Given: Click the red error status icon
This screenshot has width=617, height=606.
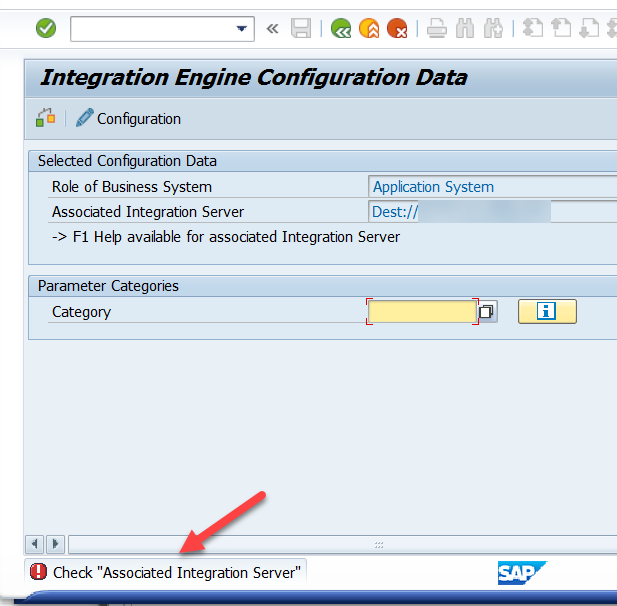Looking at the screenshot, I should click(39, 572).
